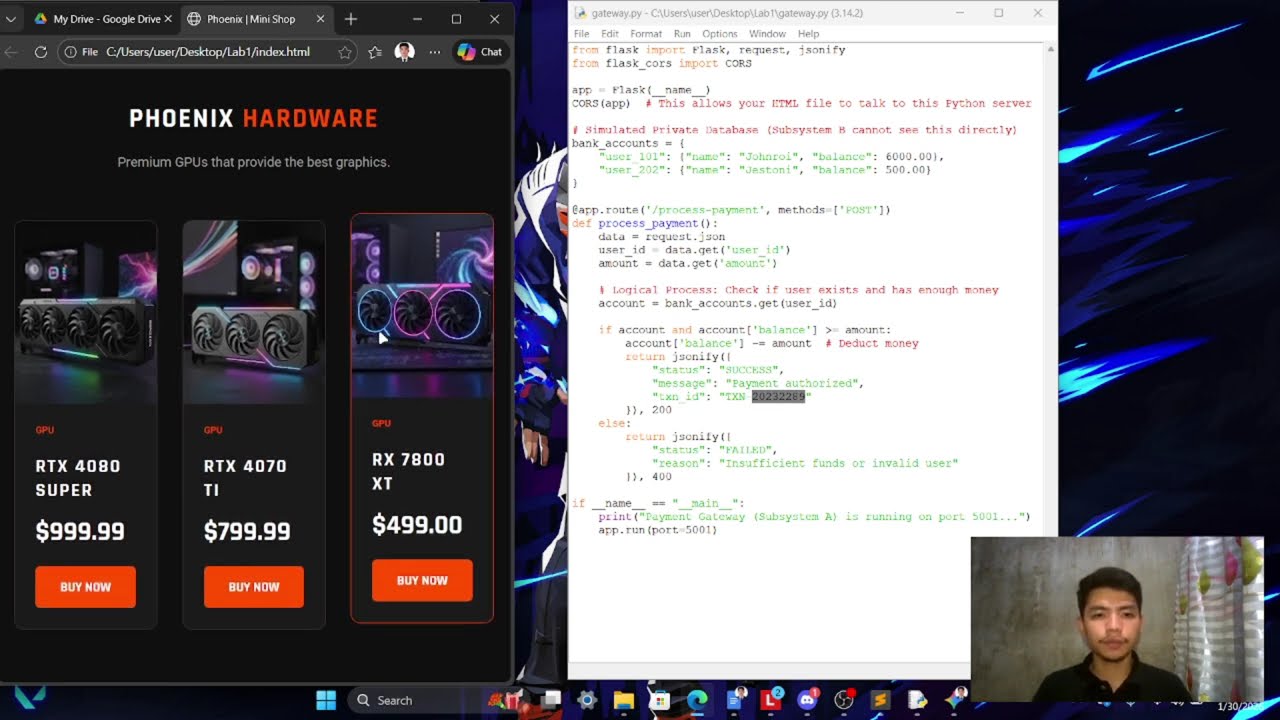Open Copilot Chat in browser
Screen dimensions: 1280x720
point(480,52)
